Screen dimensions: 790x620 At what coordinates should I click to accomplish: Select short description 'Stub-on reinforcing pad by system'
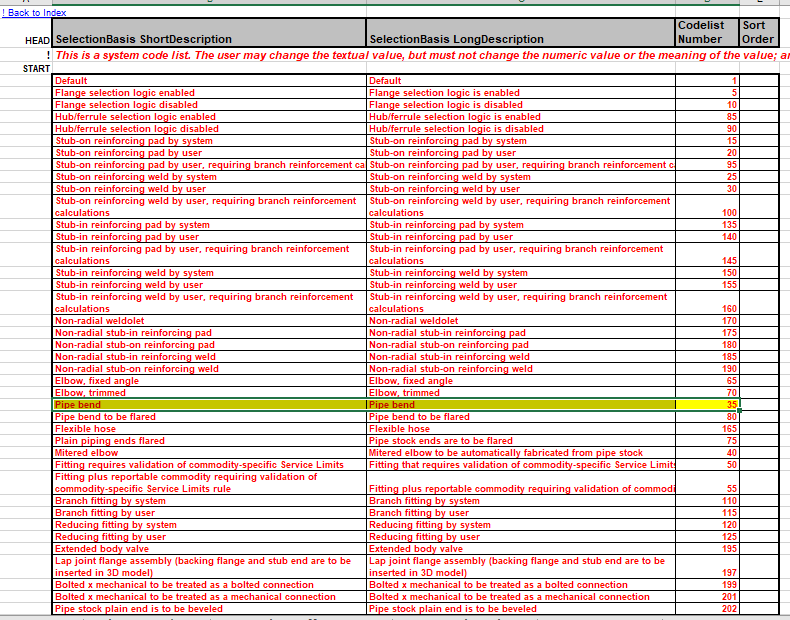pos(209,141)
